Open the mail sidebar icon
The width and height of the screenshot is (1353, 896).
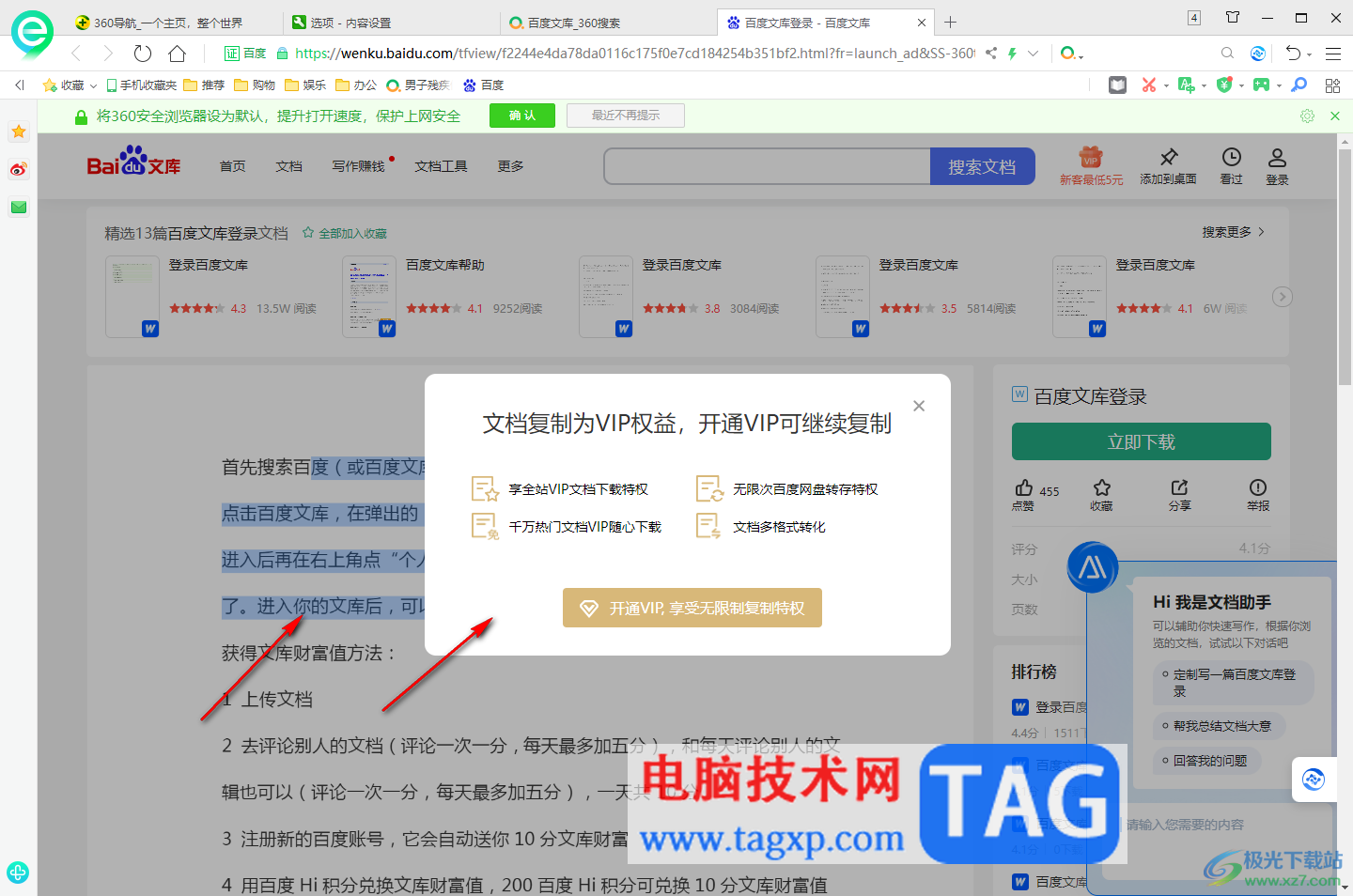(x=19, y=208)
